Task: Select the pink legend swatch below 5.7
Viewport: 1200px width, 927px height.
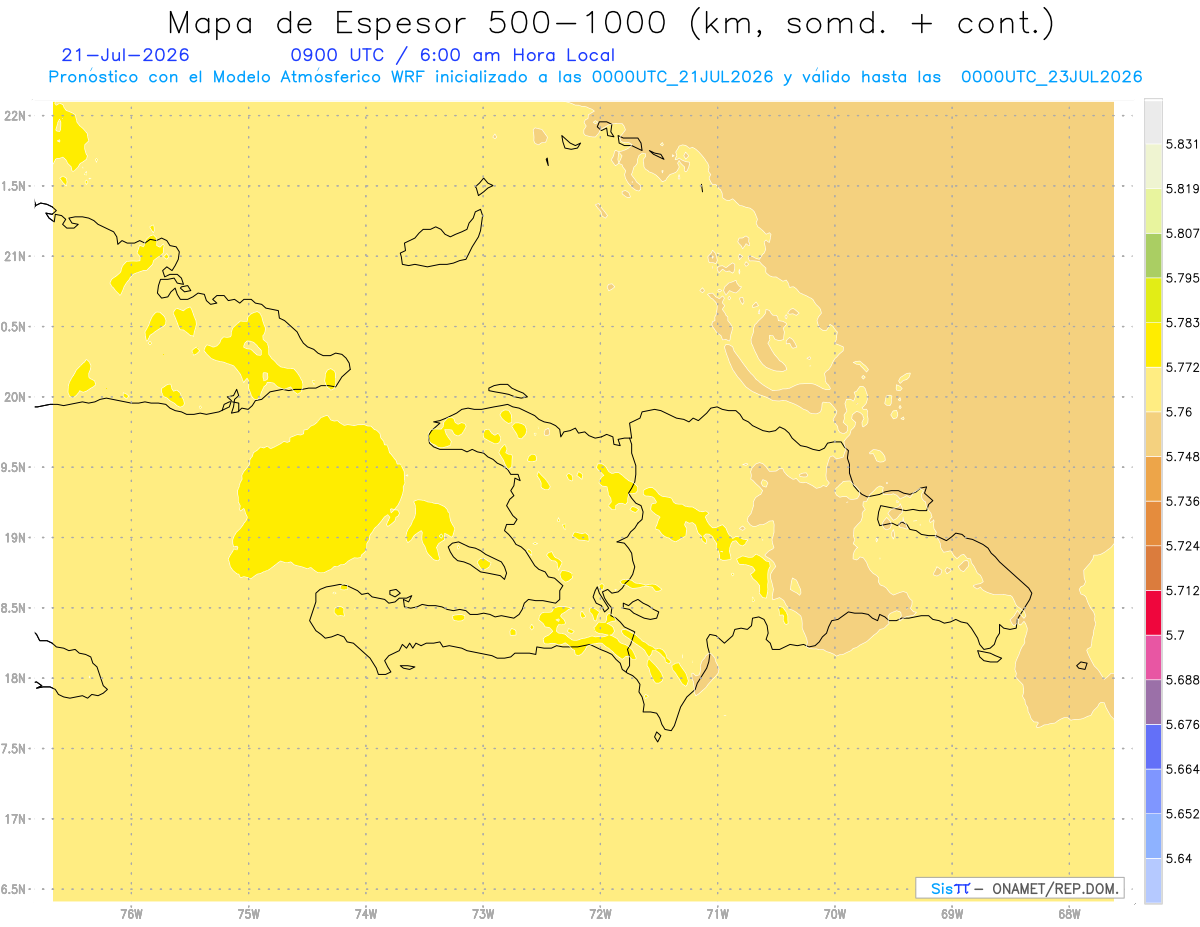Action: coord(1153,657)
